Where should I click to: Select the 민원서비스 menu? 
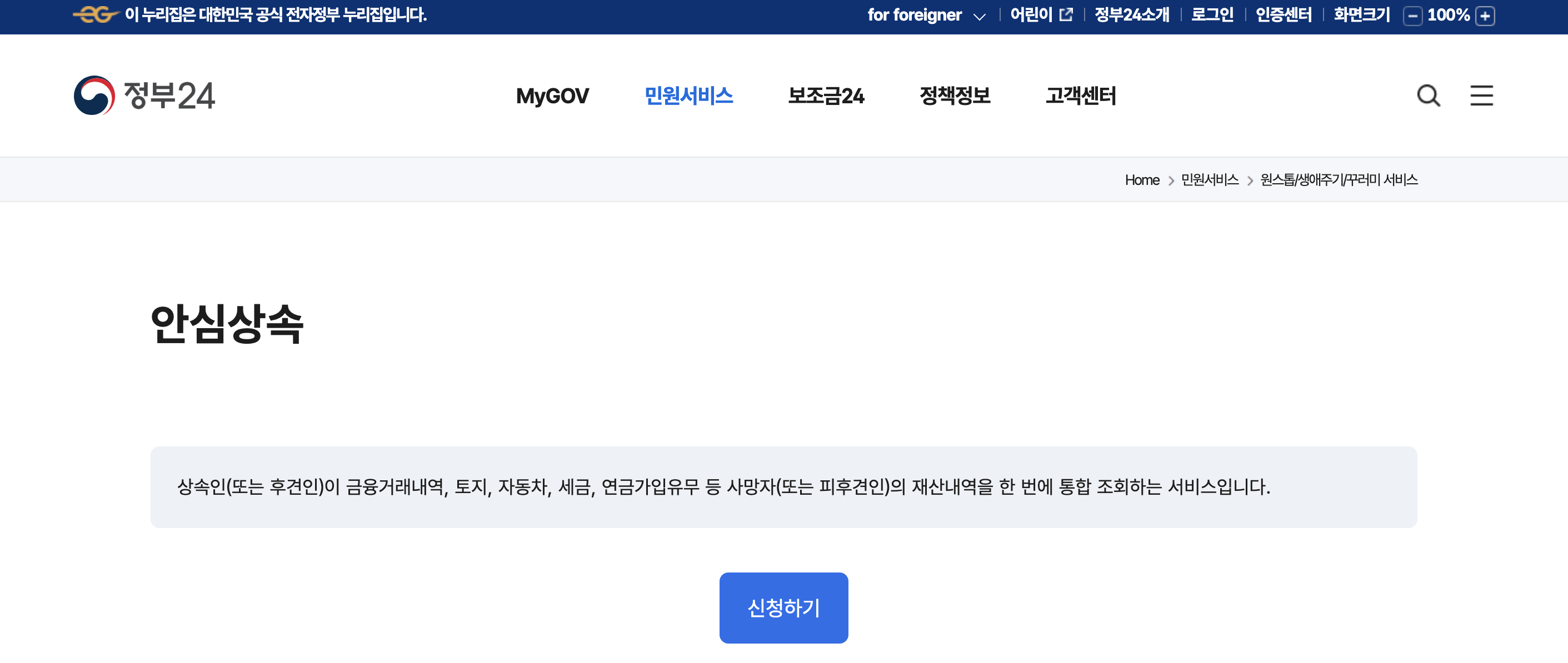(x=688, y=96)
